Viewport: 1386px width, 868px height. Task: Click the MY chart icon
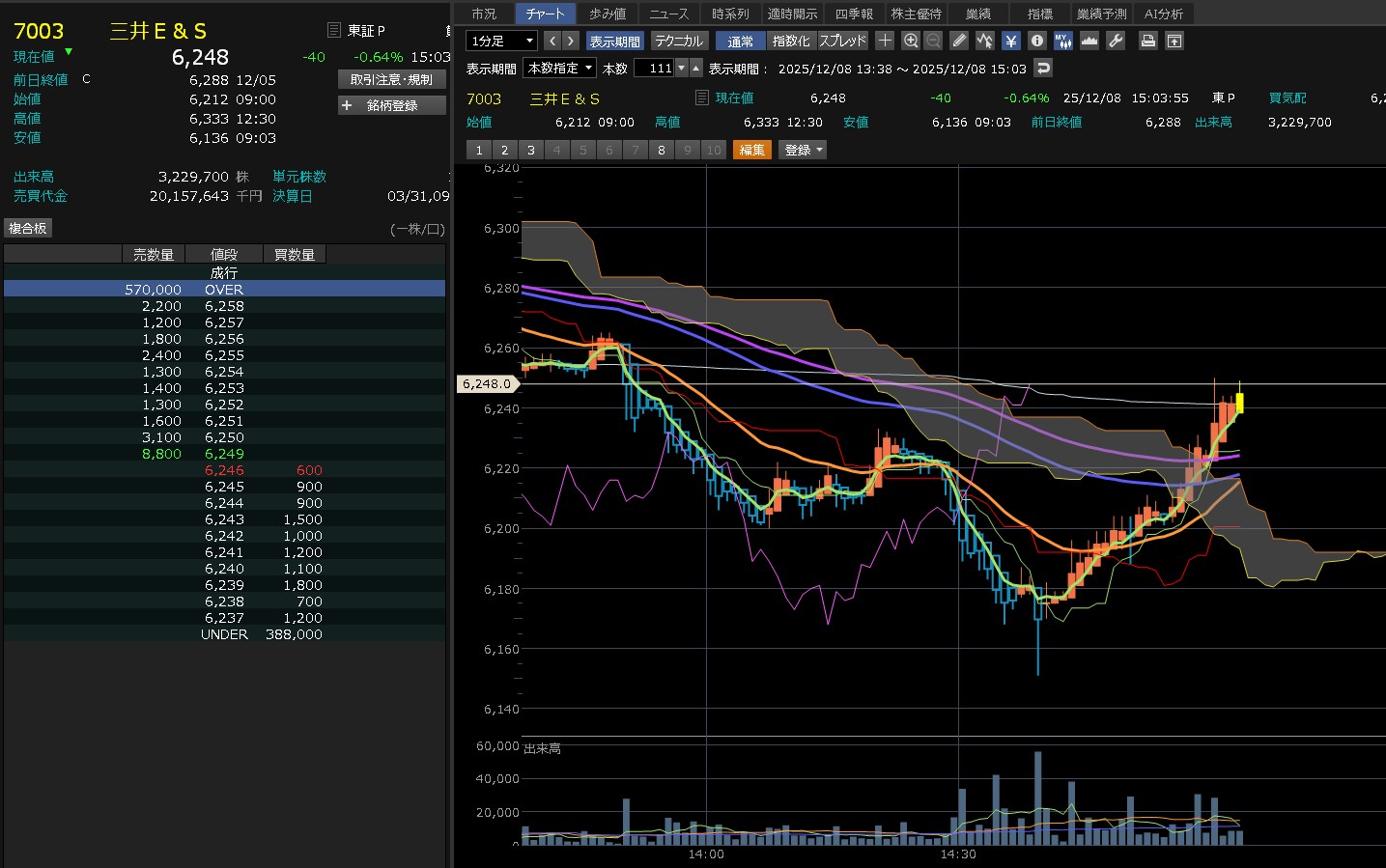click(1062, 41)
